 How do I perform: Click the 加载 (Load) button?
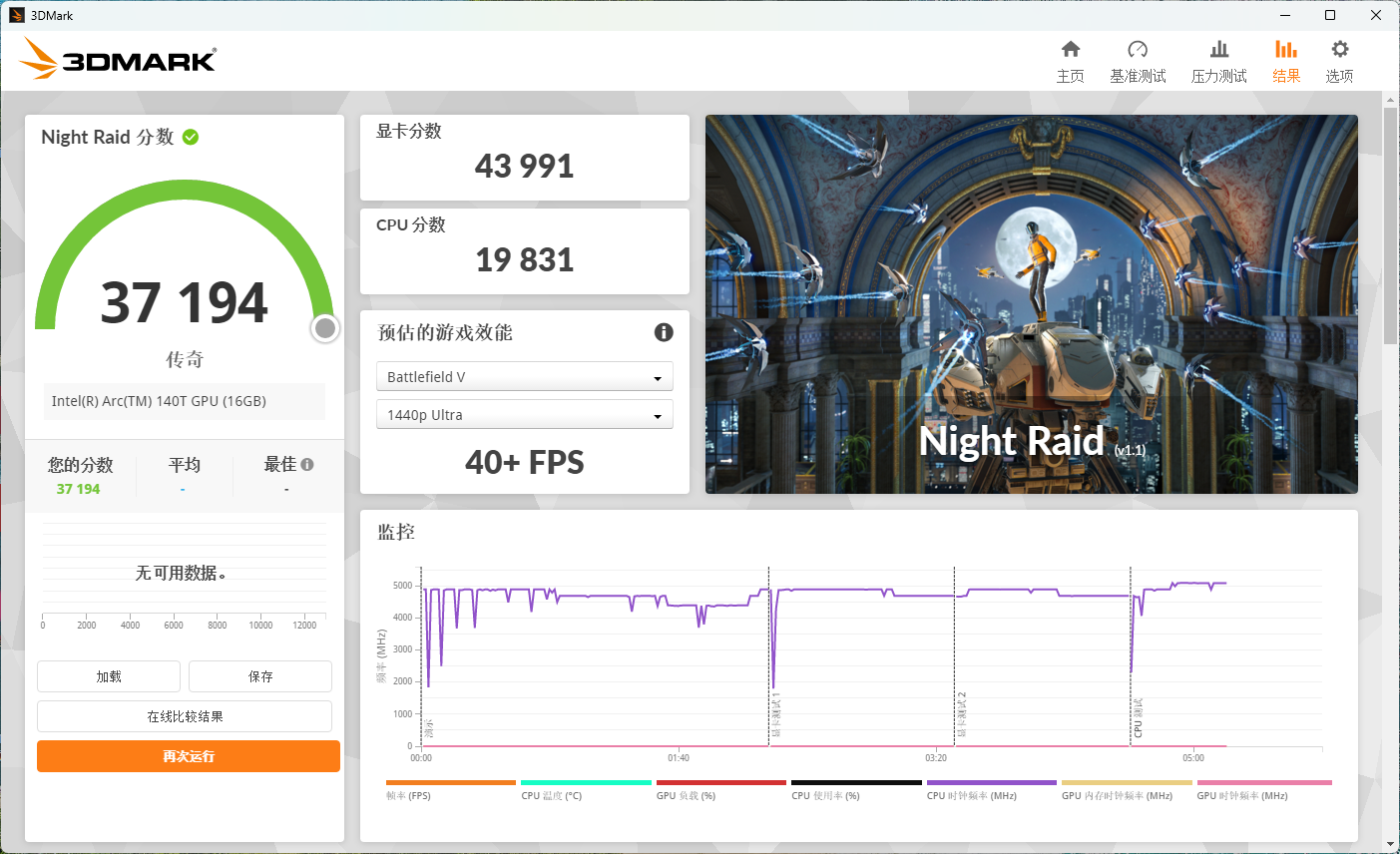[109, 676]
